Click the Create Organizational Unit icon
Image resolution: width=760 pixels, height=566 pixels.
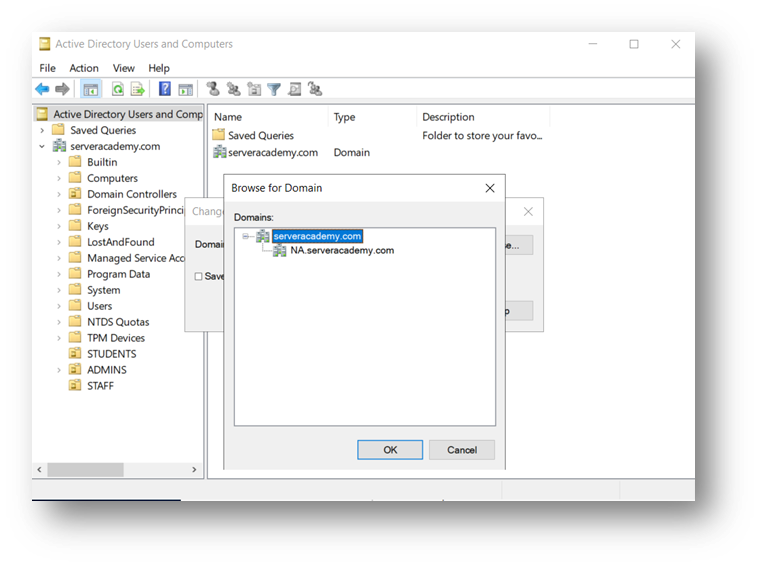pos(254,89)
